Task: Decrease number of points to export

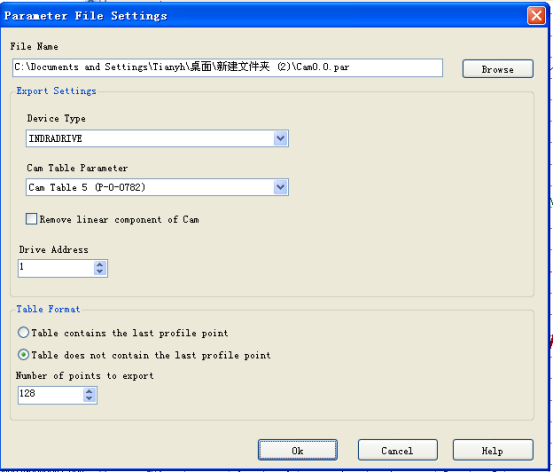Action: click(x=89, y=399)
